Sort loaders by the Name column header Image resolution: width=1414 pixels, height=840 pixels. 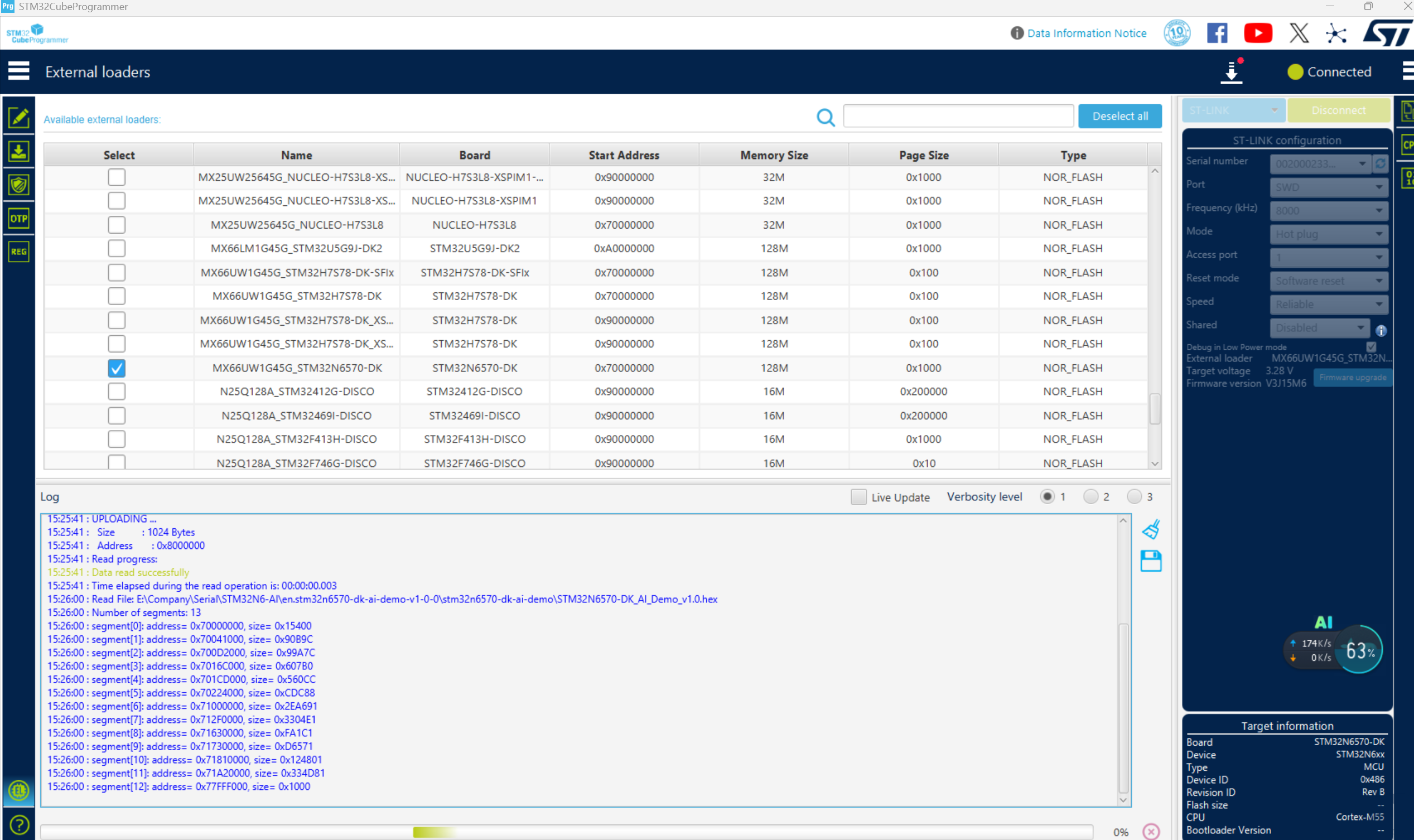[297, 155]
